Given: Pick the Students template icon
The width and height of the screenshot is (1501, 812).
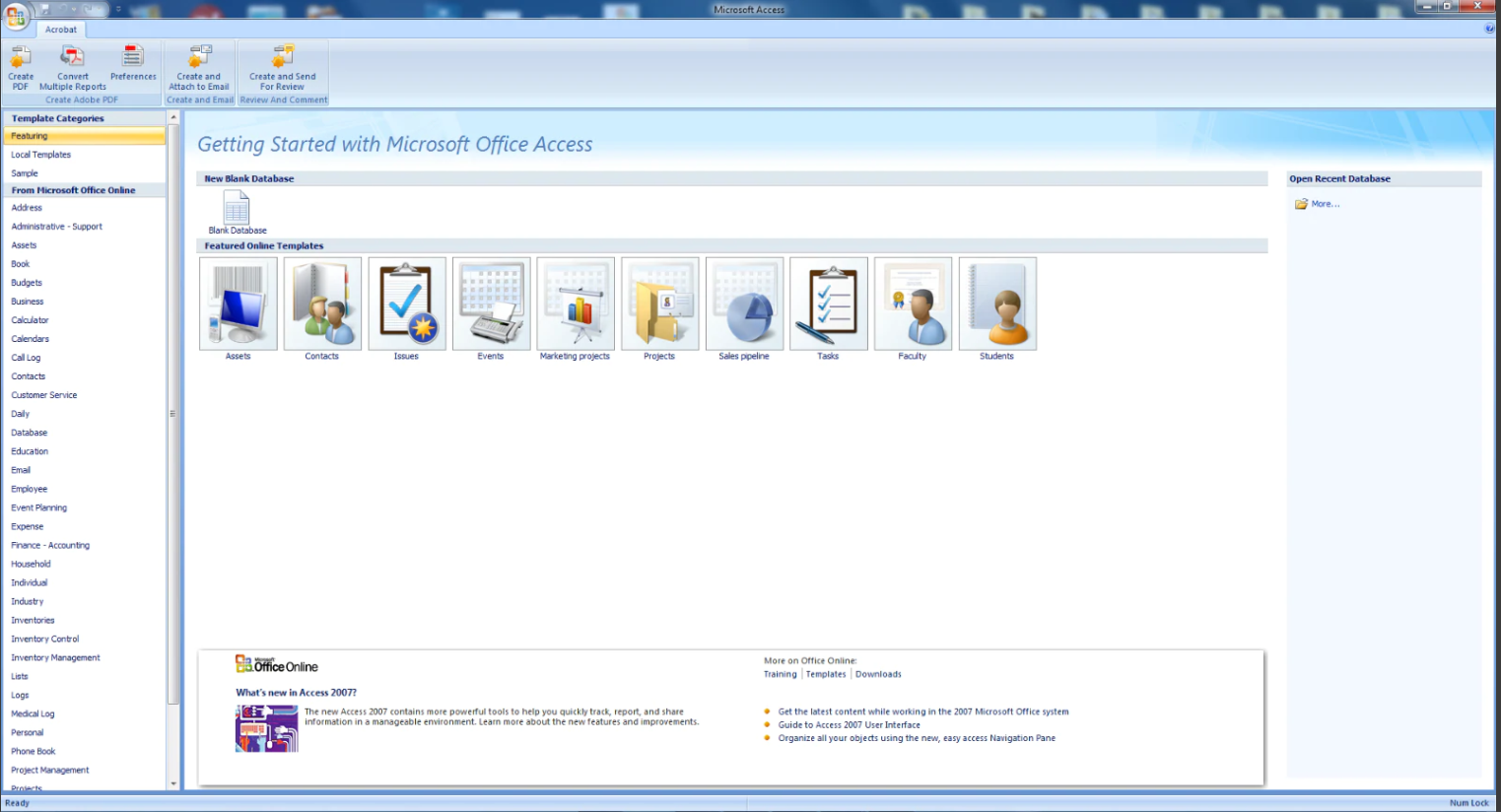Looking at the screenshot, I should (997, 304).
